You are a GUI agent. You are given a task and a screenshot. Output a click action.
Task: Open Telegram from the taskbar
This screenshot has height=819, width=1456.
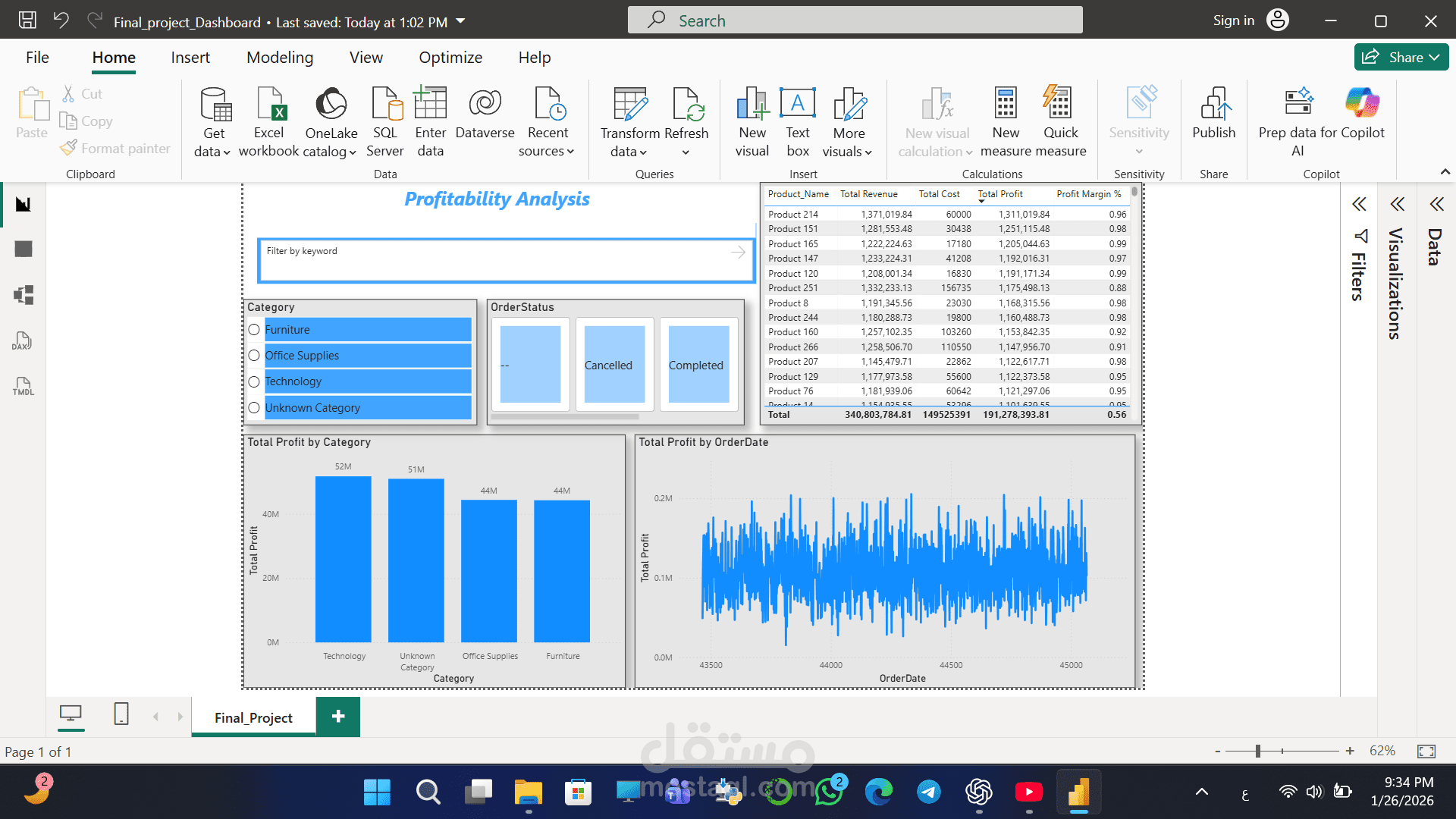928,792
